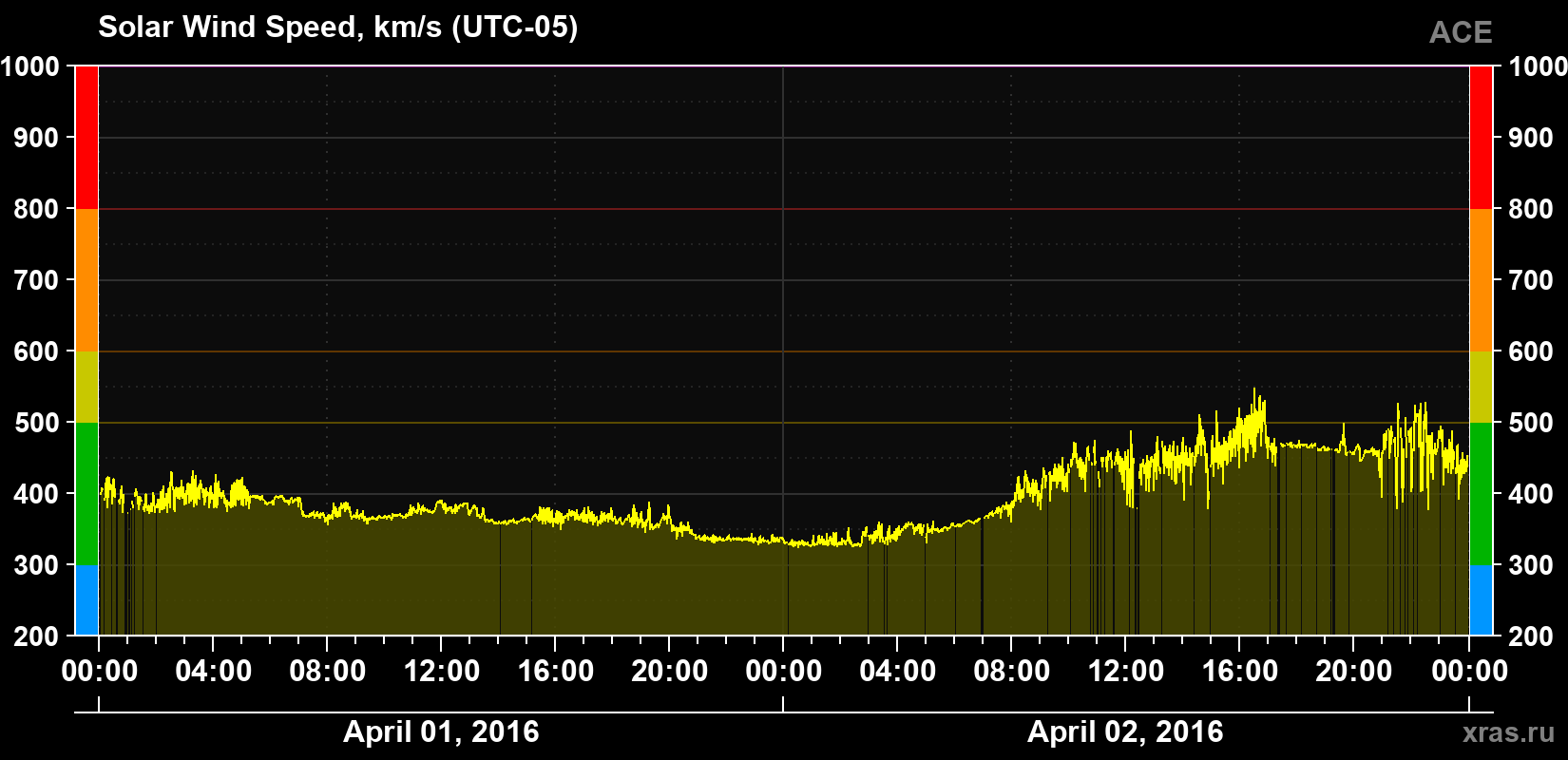Click the "800" value on the left axis
Viewport: 1568px width, 760px height.
[36, 209]
